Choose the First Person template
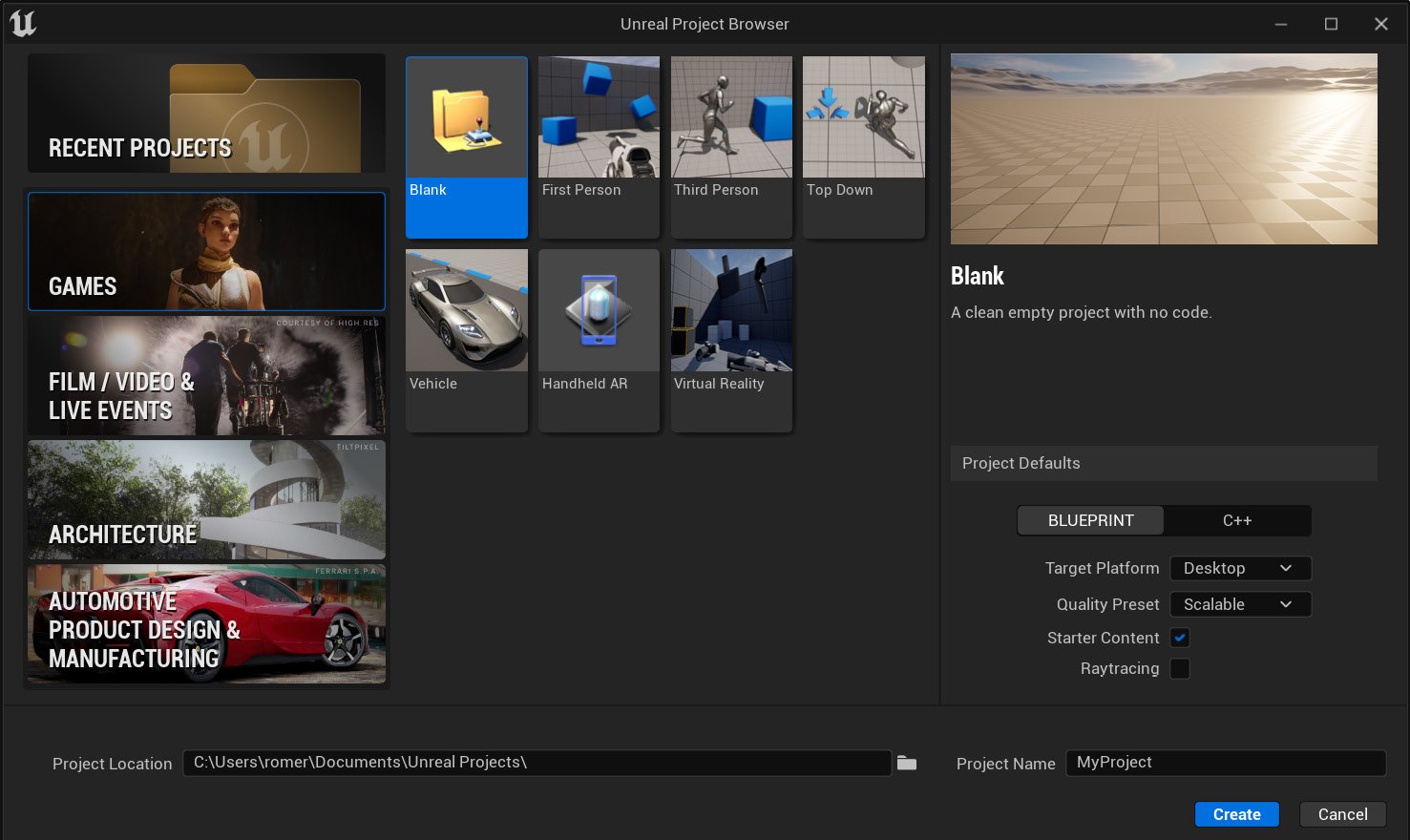This screenshot has height=840, width=1410. coord(599,147)
